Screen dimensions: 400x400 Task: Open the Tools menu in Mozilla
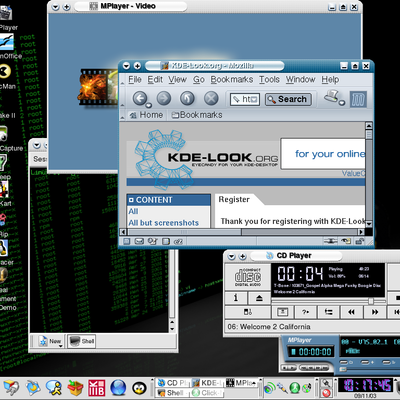click(x=269, y=80)
